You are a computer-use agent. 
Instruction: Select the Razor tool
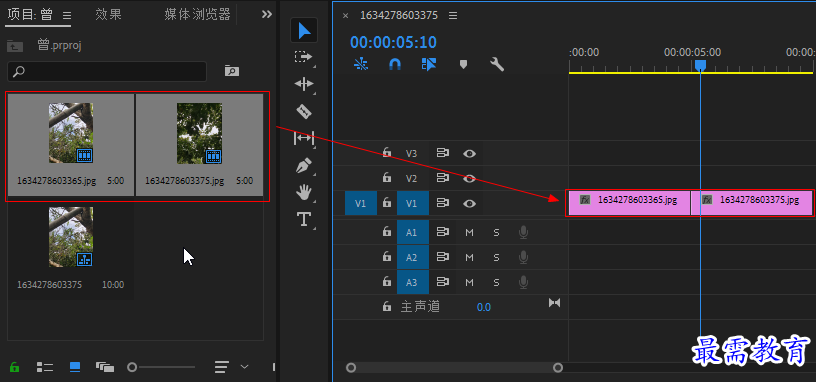[303, 111]
